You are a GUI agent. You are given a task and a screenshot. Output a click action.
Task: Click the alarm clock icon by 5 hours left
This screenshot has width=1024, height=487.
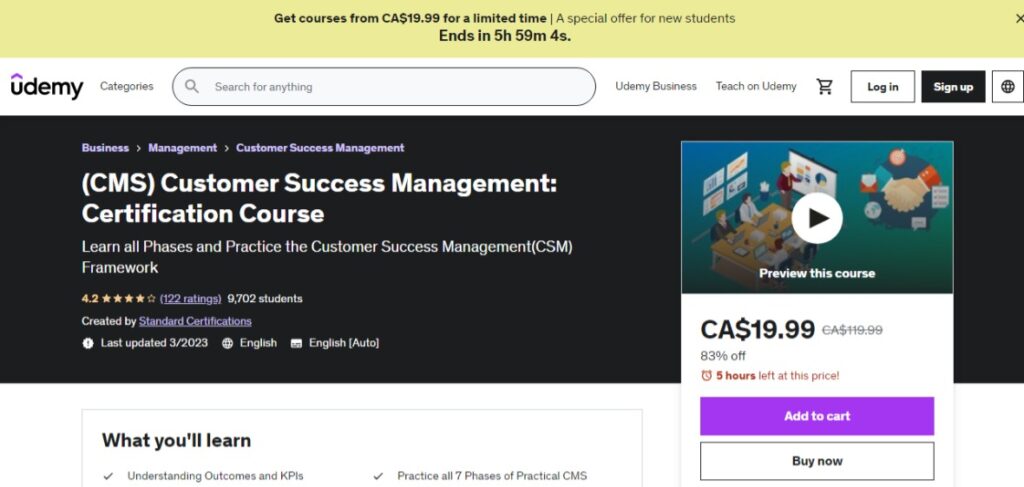point(706,375)
